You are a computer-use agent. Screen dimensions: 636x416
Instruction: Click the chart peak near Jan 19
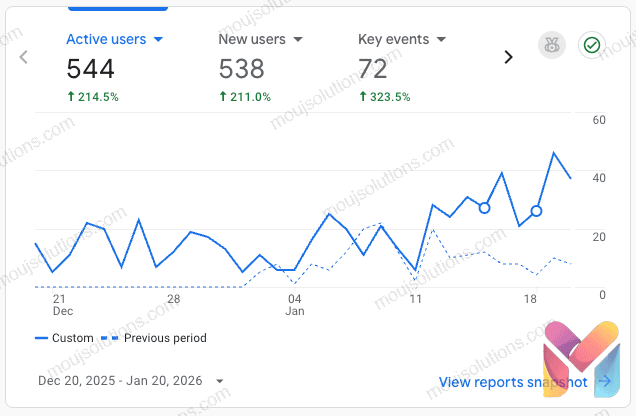click(x=554, y=153)
